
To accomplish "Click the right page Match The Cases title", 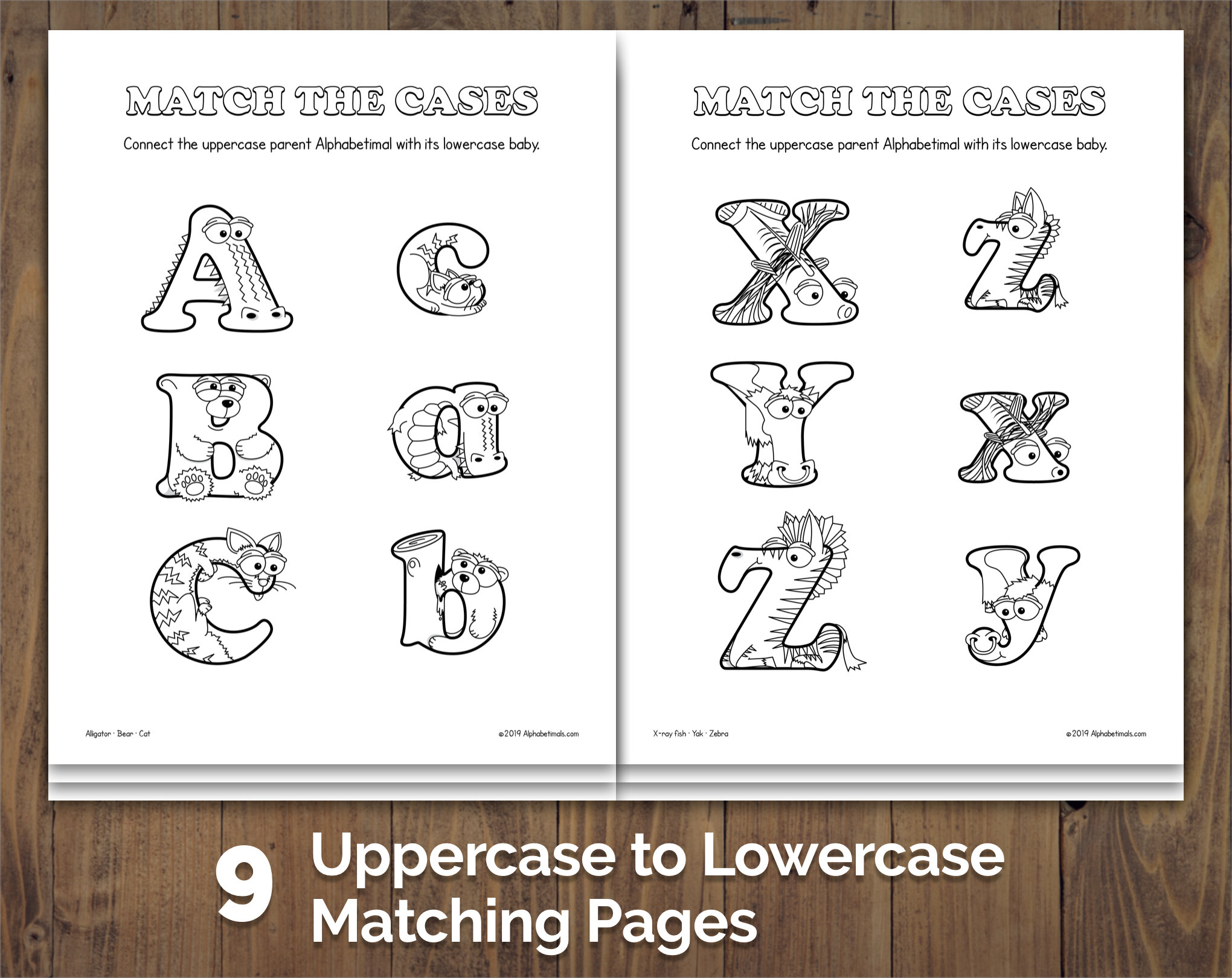I will click(899, 101).
